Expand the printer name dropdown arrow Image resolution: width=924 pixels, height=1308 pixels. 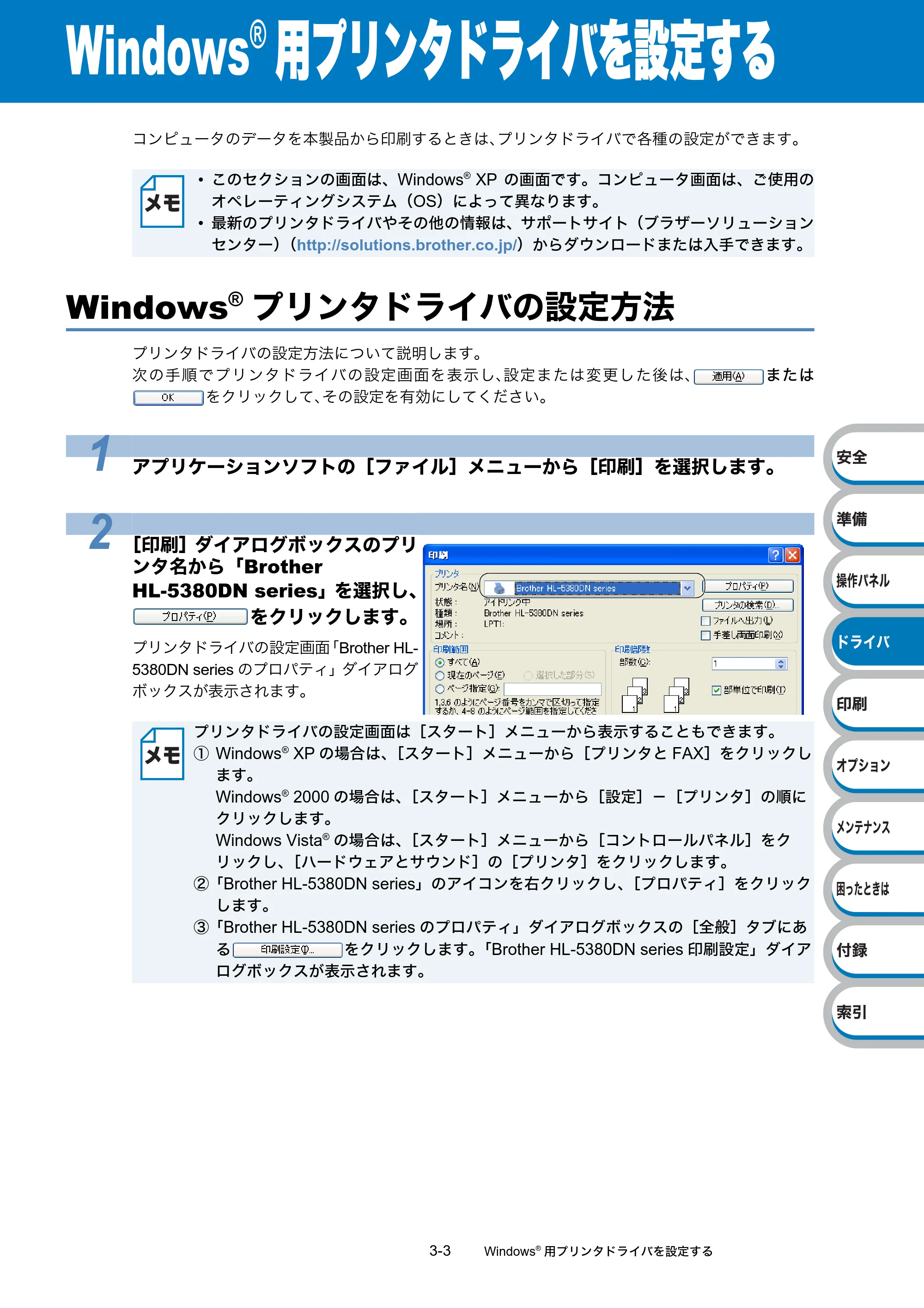click(687, 588)
